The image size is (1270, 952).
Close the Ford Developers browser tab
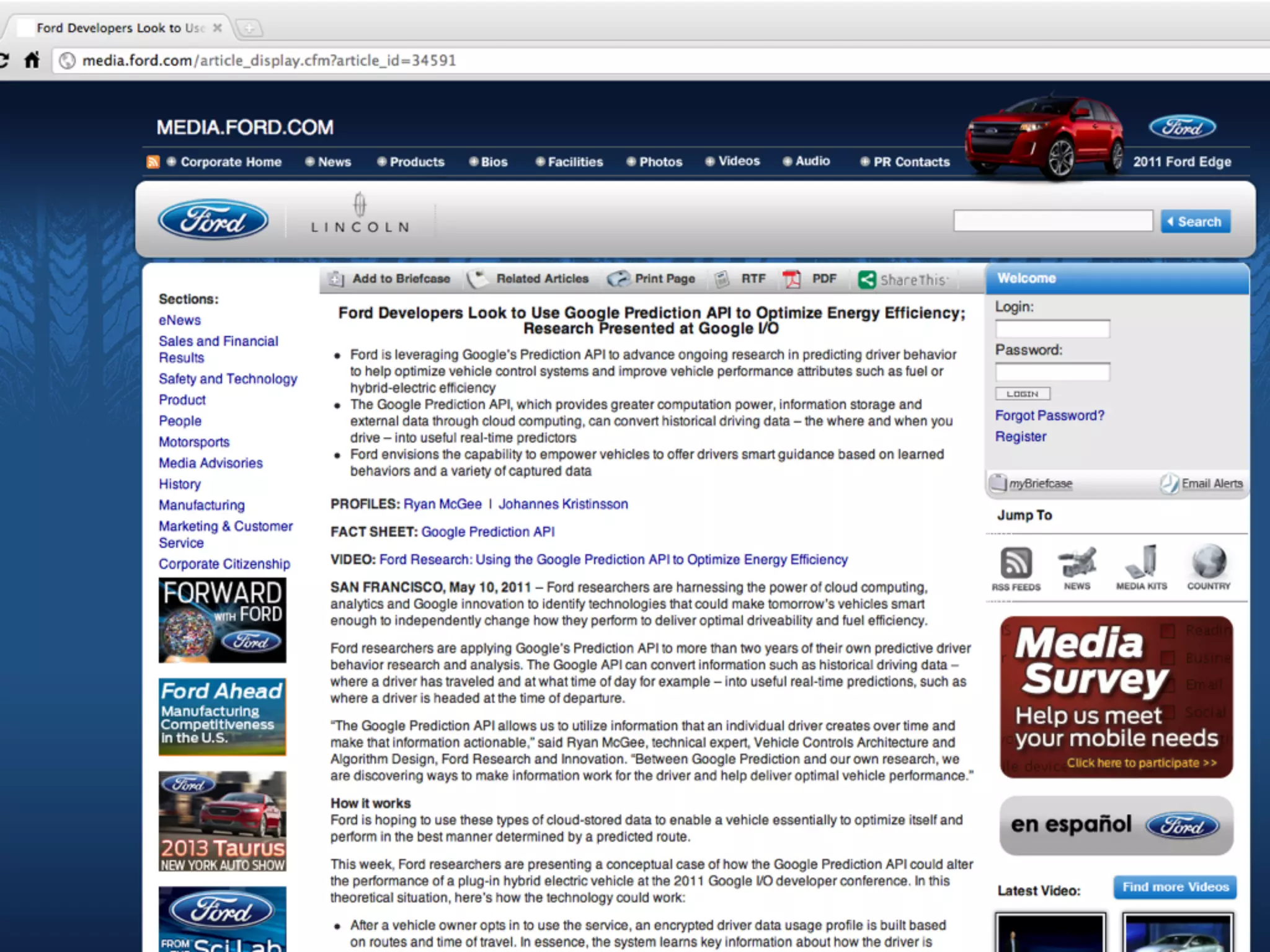[x=217, y=28]
